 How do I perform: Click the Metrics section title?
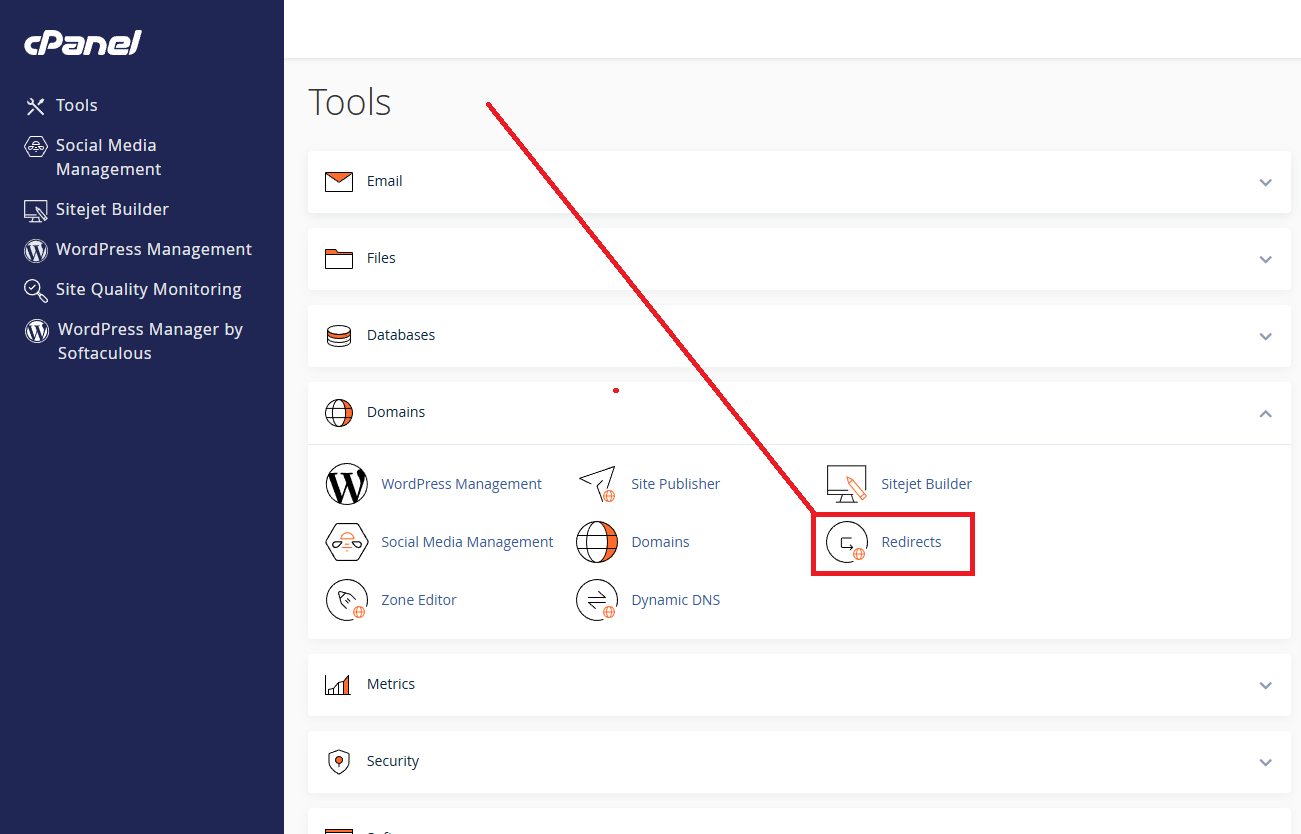(x=391, y=684)
